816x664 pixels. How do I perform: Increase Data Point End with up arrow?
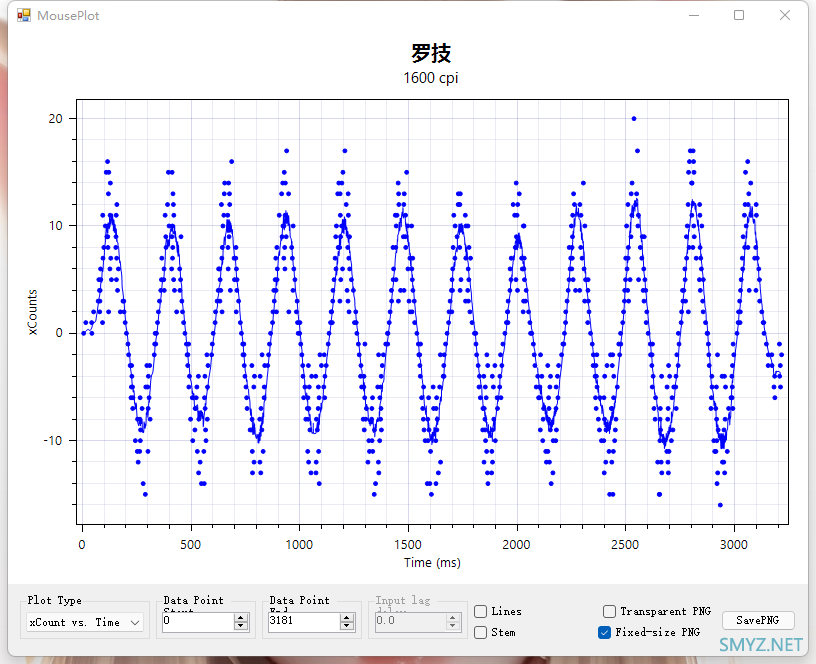347,618
